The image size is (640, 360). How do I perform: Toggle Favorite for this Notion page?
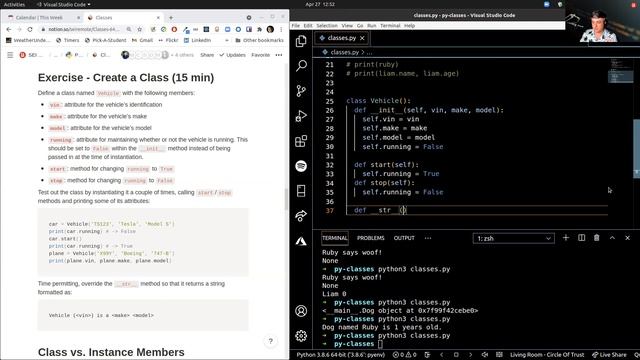click(x=260, y=55)
